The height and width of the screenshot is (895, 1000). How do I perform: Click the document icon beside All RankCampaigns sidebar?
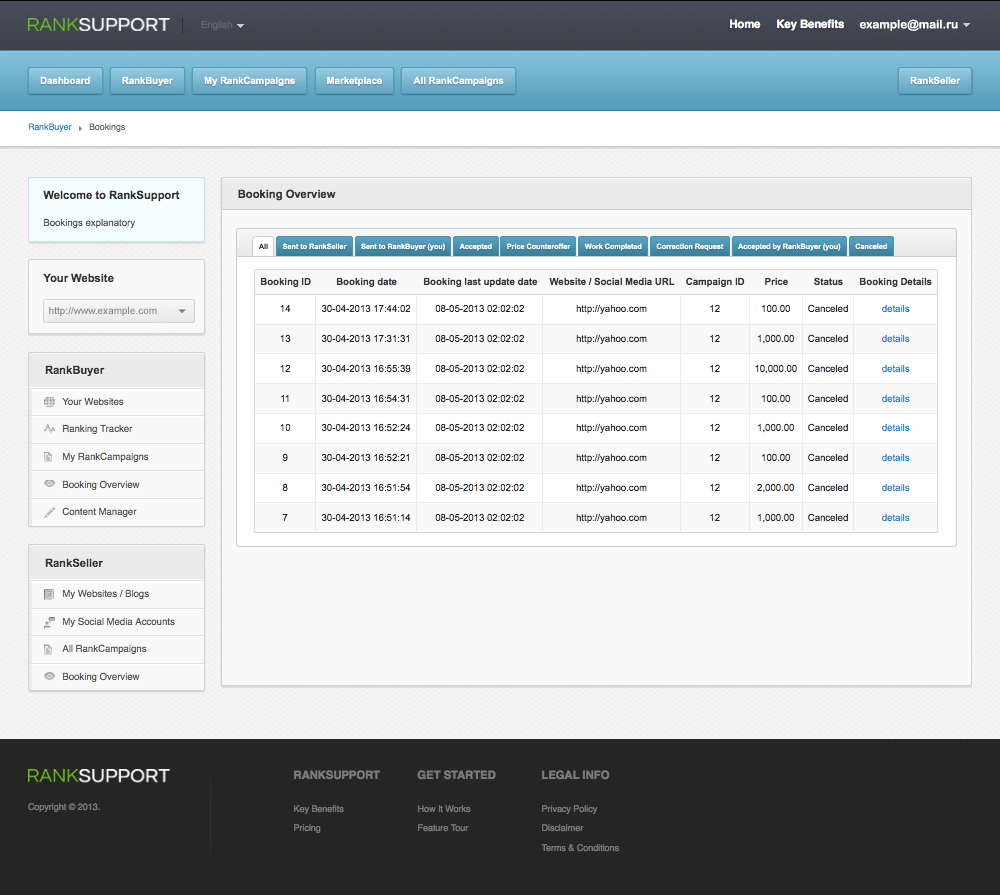click(48, 649)
